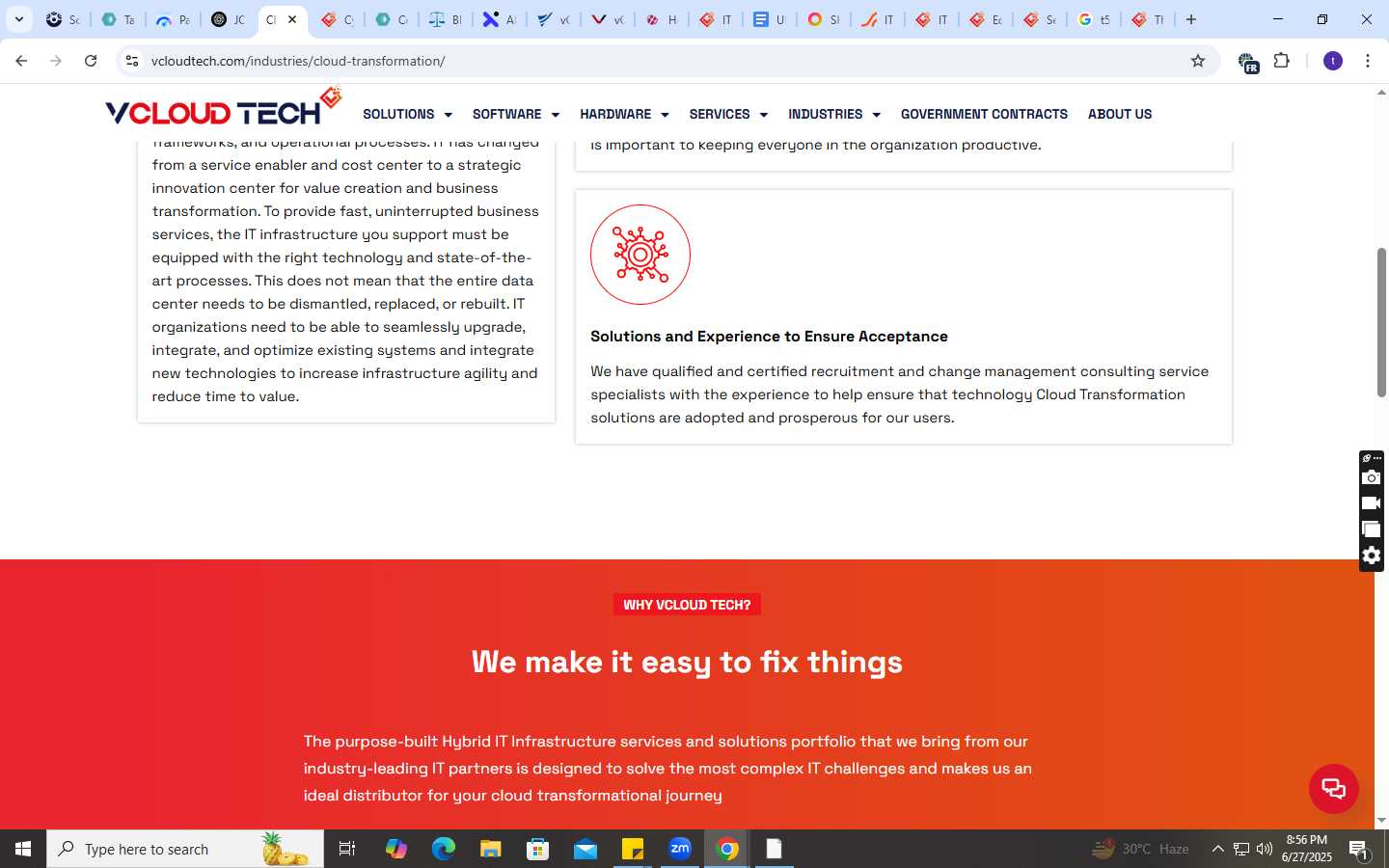Click the WHY VCLOUD TECH? badge
Screen dimensions: 1389x868
coord(687,605)
